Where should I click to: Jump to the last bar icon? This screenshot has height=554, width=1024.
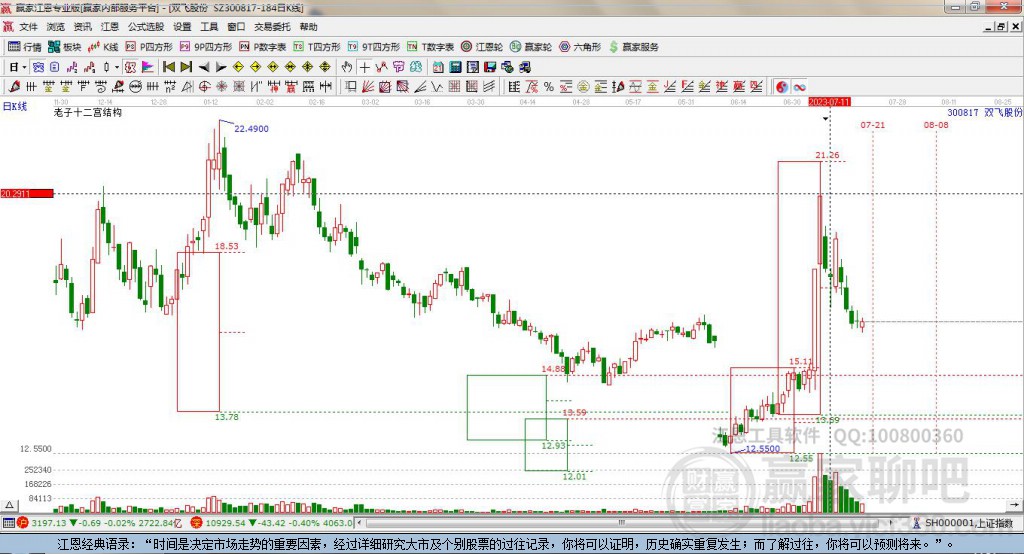(186, 67)
